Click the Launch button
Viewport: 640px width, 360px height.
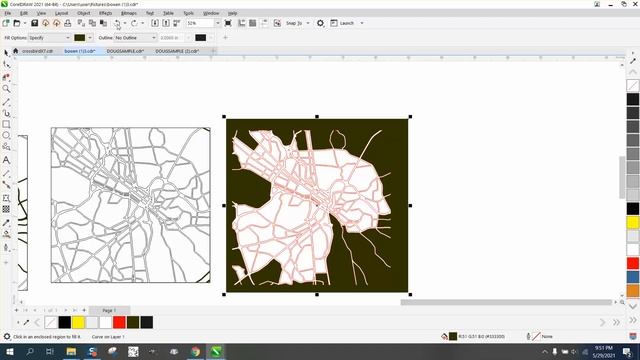click(342, 23)
